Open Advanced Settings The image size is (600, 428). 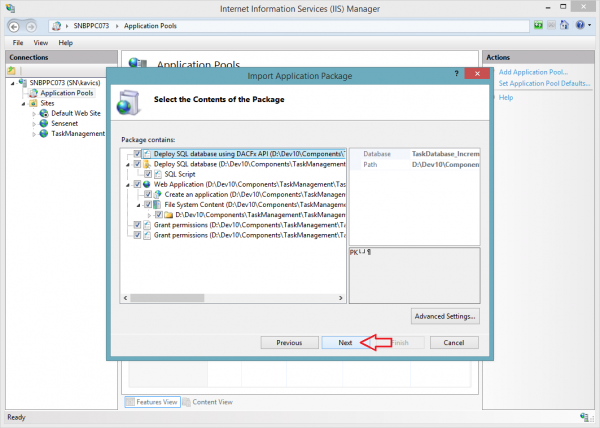[x=445, y=316]
